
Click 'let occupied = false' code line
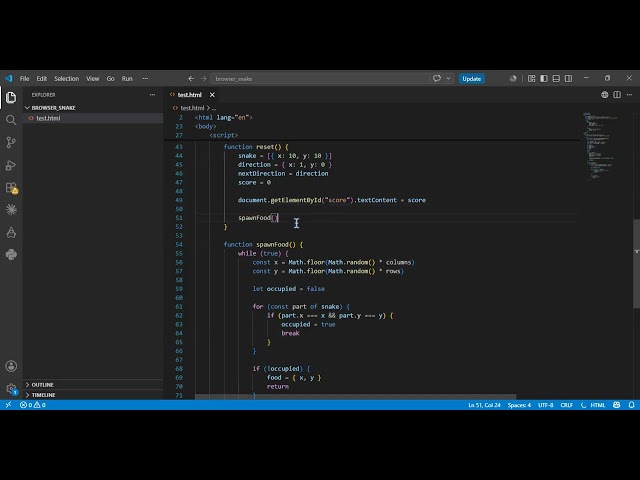click(289, 289)
